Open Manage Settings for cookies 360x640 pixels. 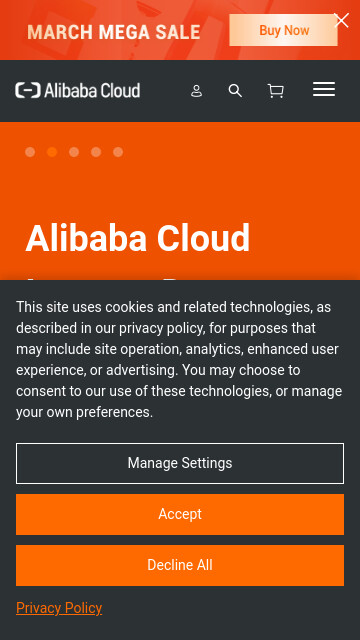(x=180, y=463)
